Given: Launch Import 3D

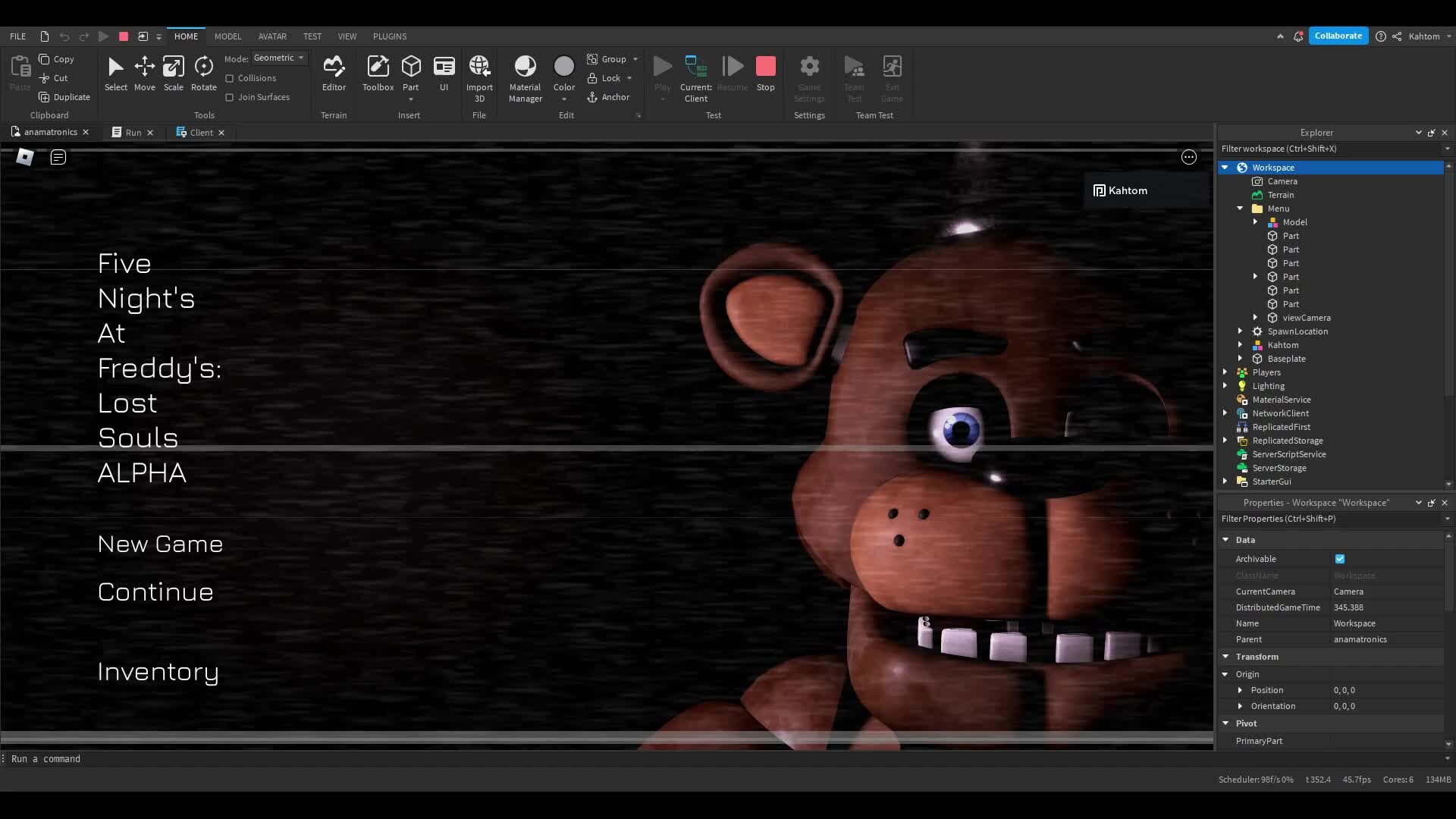Looking at the screenshot, I should (x=479, y=74).
